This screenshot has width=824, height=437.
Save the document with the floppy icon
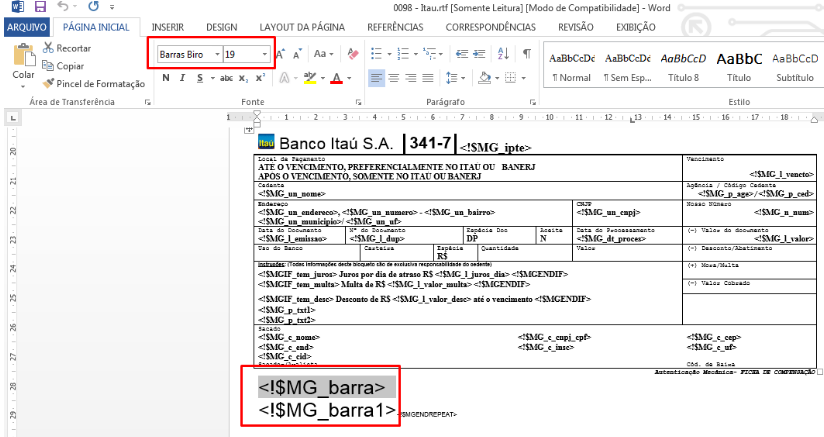tap(40, 7)
